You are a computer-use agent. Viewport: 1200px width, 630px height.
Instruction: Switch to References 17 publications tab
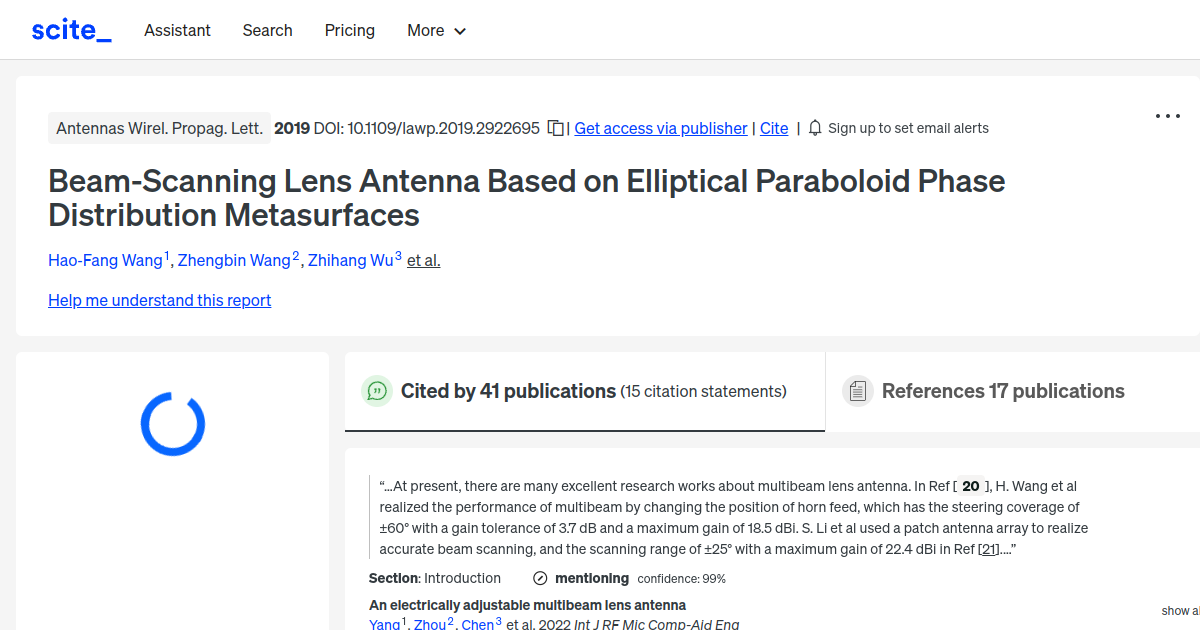point(1002,391)
